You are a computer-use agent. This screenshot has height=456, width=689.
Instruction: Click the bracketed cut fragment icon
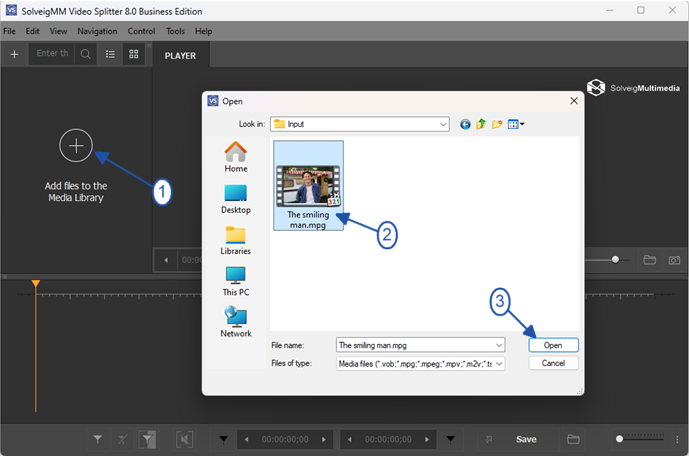click(184, 439)
